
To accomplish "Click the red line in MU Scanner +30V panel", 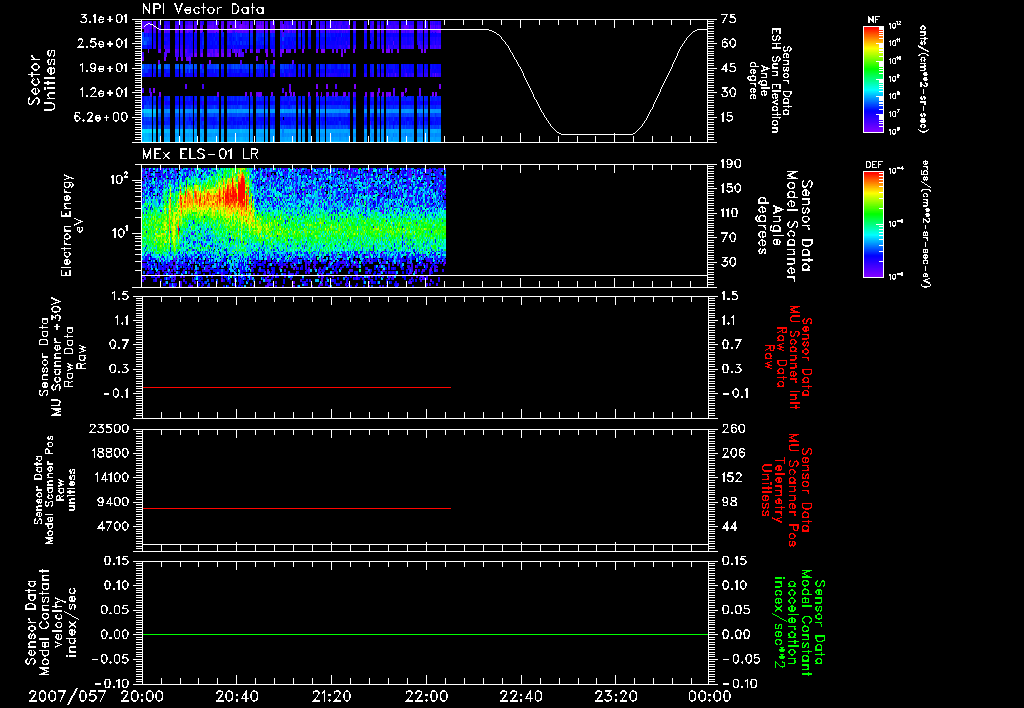I will (x=296, y=387).
